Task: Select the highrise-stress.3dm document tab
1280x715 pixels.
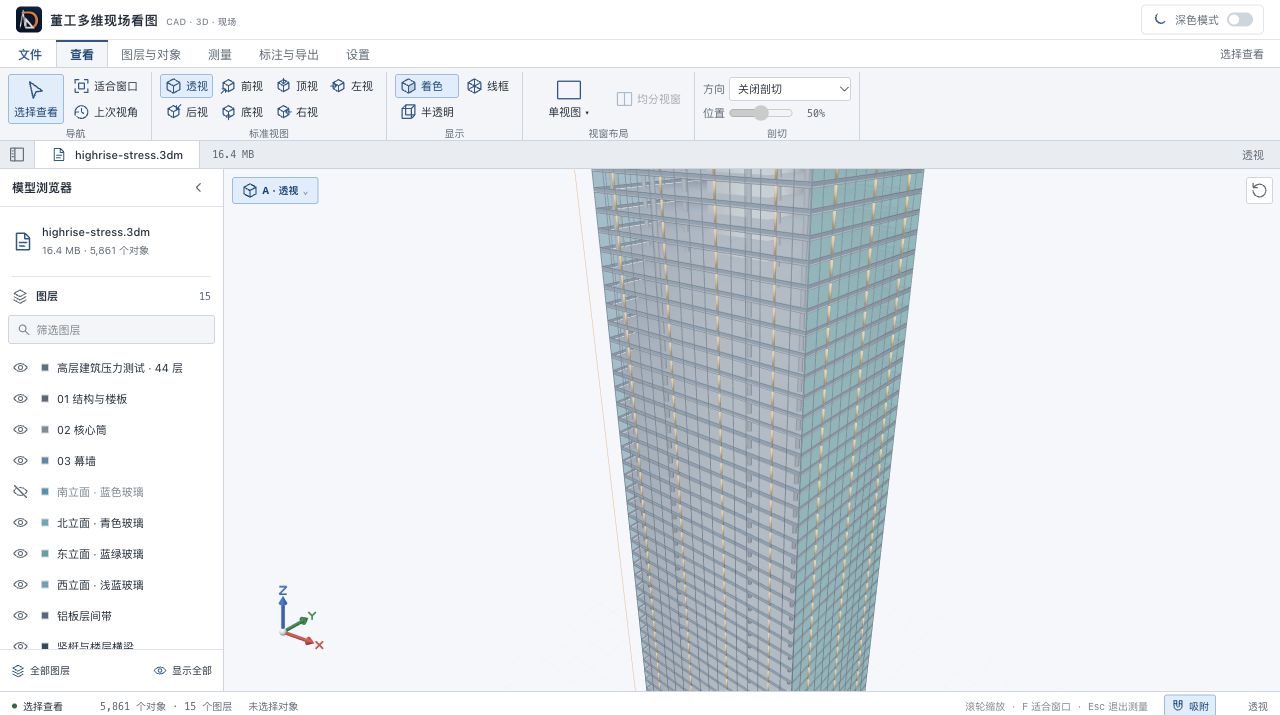Action: pyautogui.click(x=117, y=155)
